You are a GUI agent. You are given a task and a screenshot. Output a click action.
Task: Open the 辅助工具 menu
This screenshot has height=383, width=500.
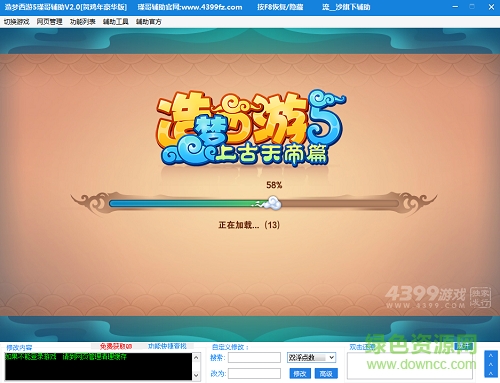115,22
